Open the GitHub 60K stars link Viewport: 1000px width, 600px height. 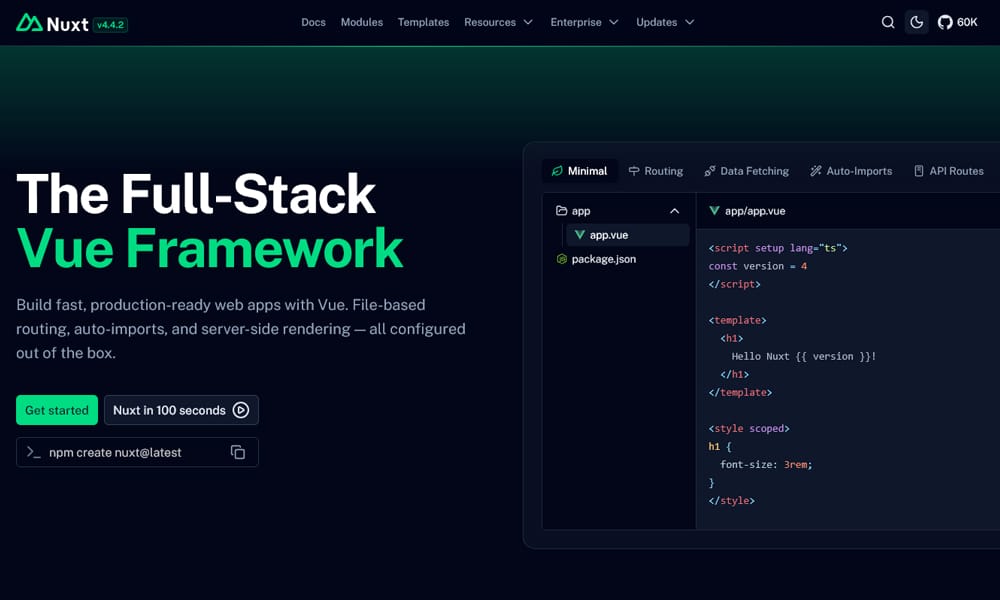click(x=957, y=22)
